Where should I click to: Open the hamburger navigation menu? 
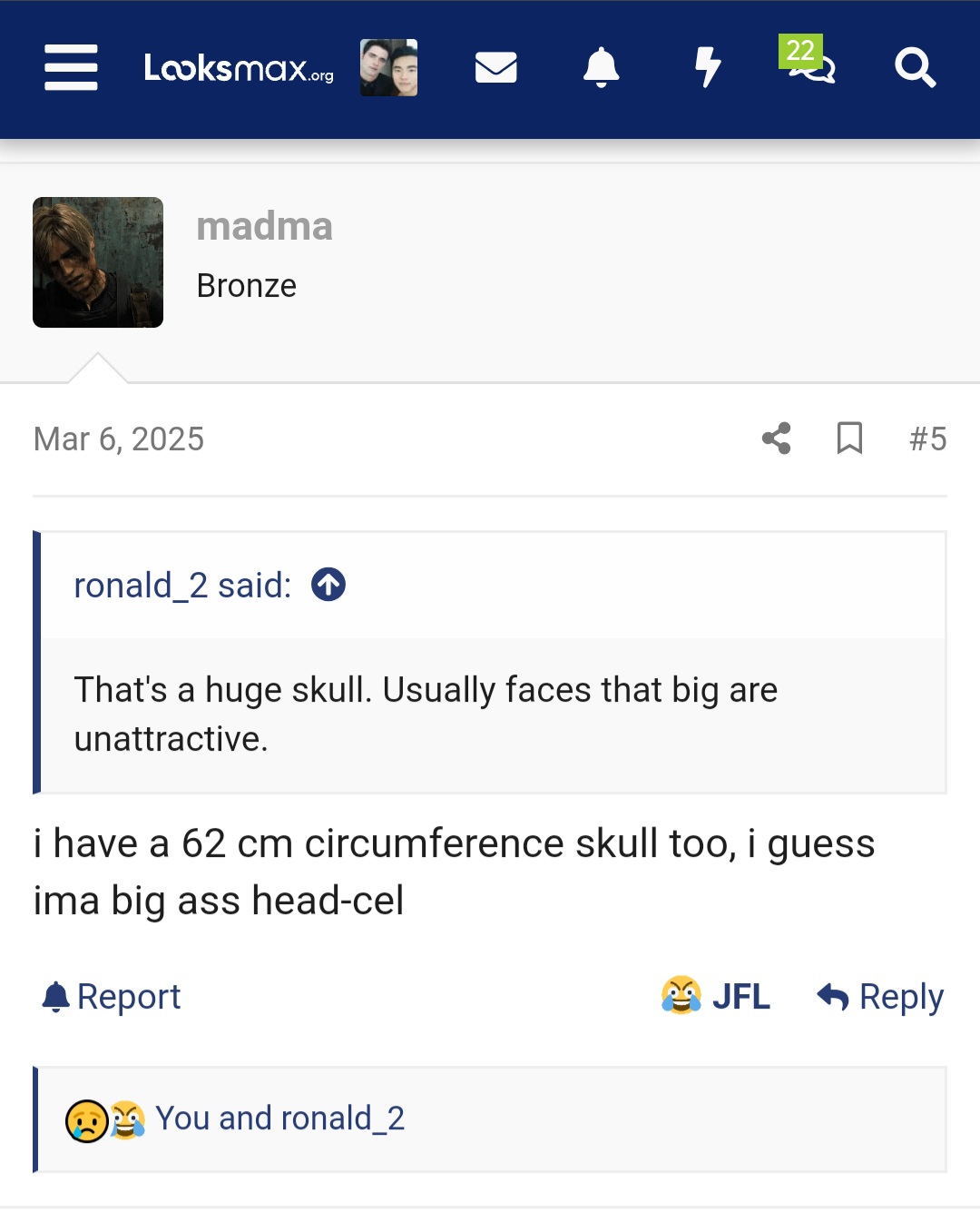(x=71, y=67)
